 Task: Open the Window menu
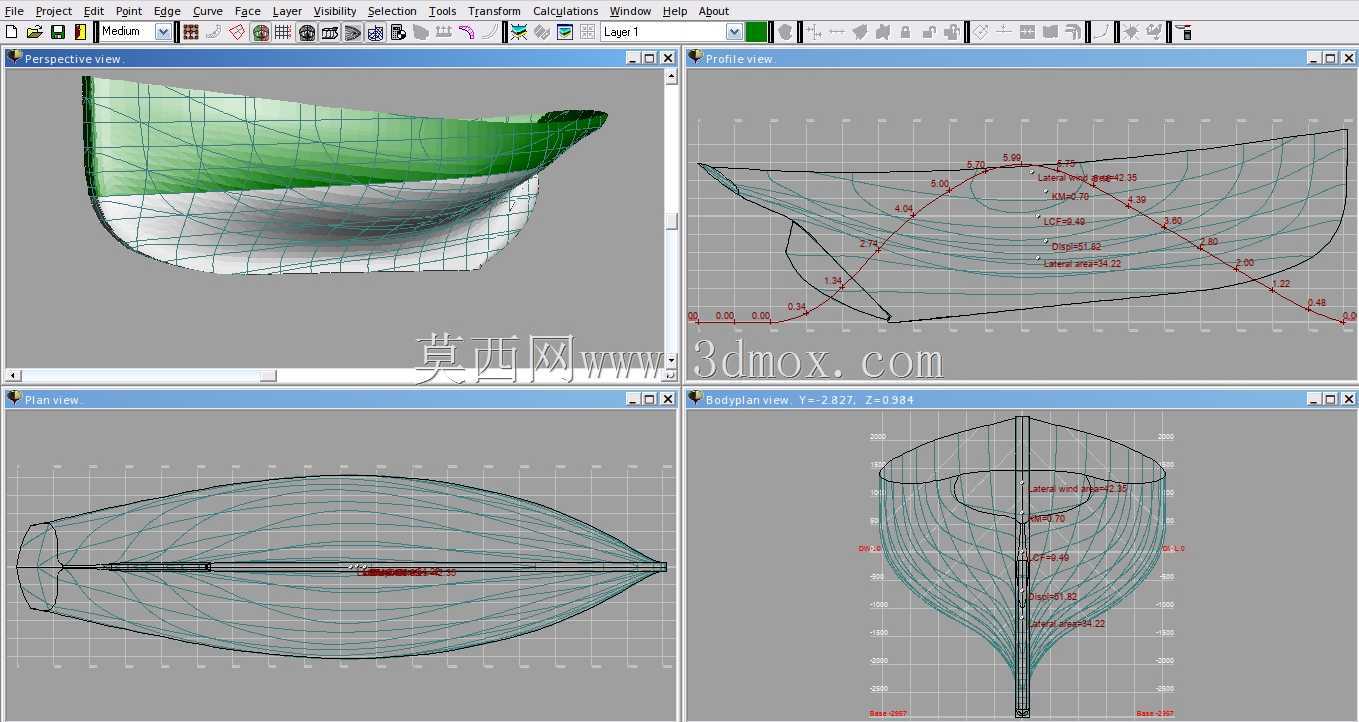tap(630, 11)
